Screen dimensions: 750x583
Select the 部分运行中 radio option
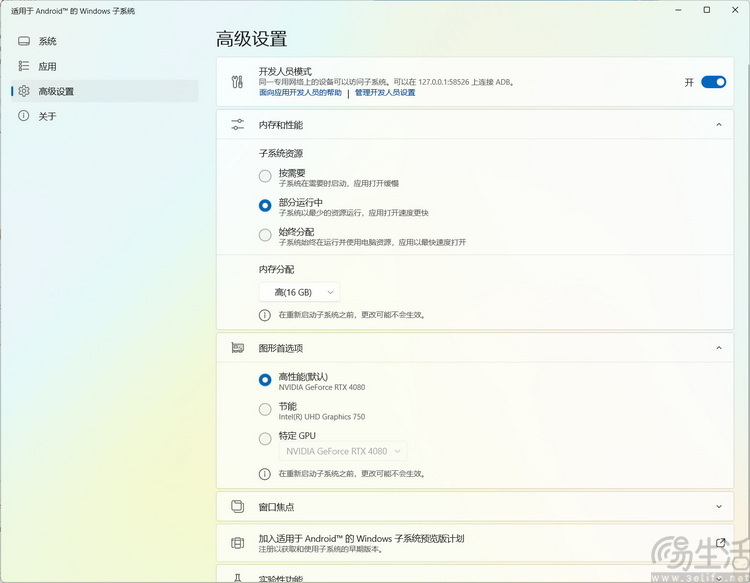[x=265, y=206]
